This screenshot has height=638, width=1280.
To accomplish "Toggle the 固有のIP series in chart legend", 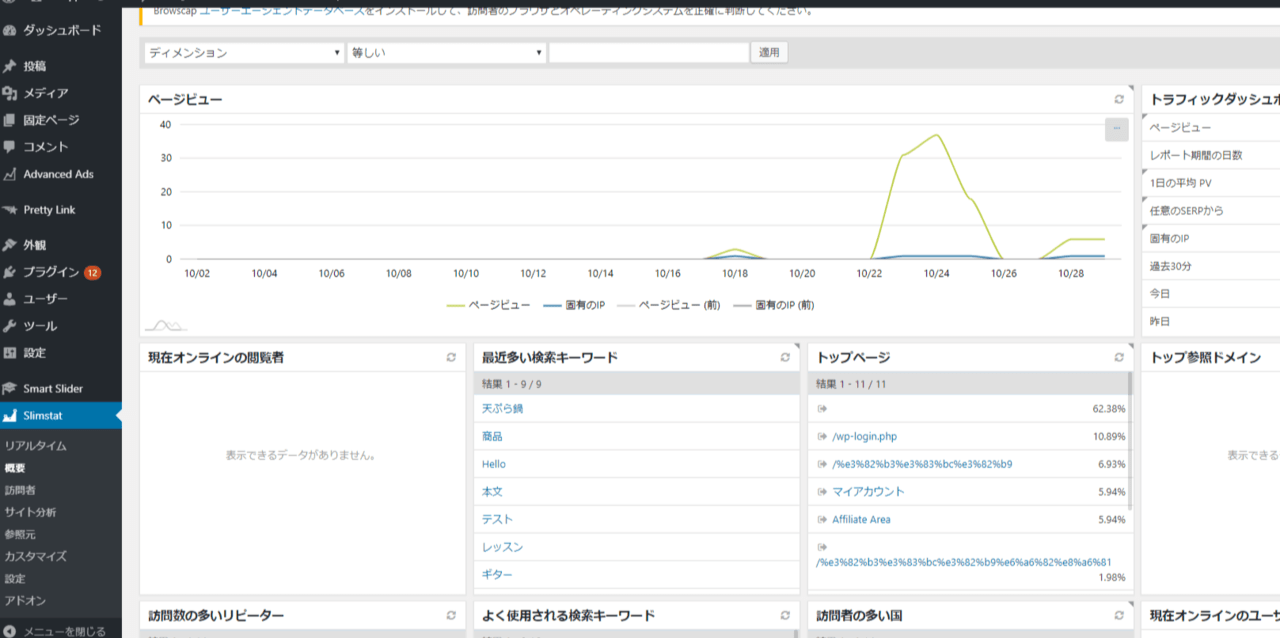I will (x=575, y=304).
